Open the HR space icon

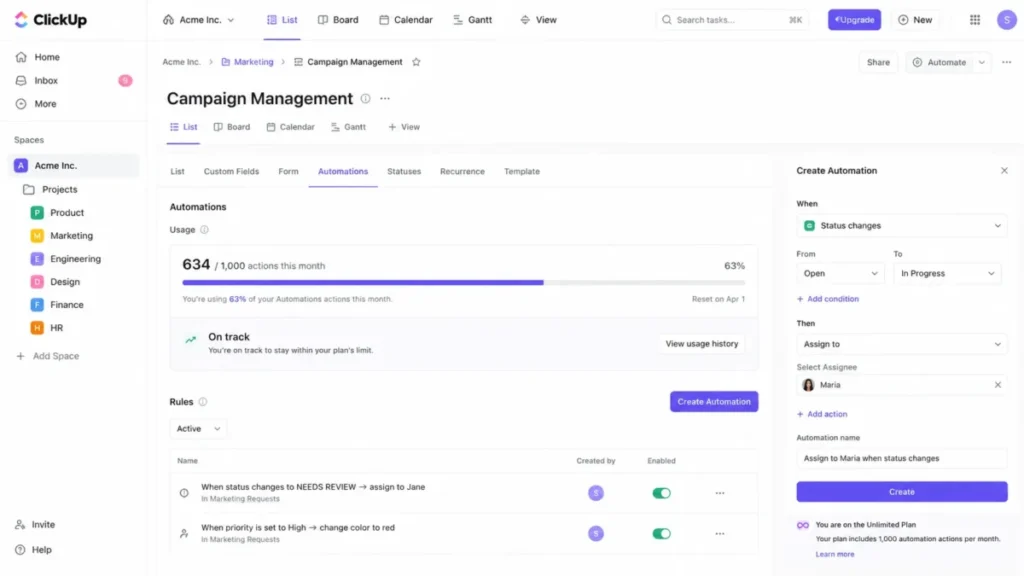[37, 328]
